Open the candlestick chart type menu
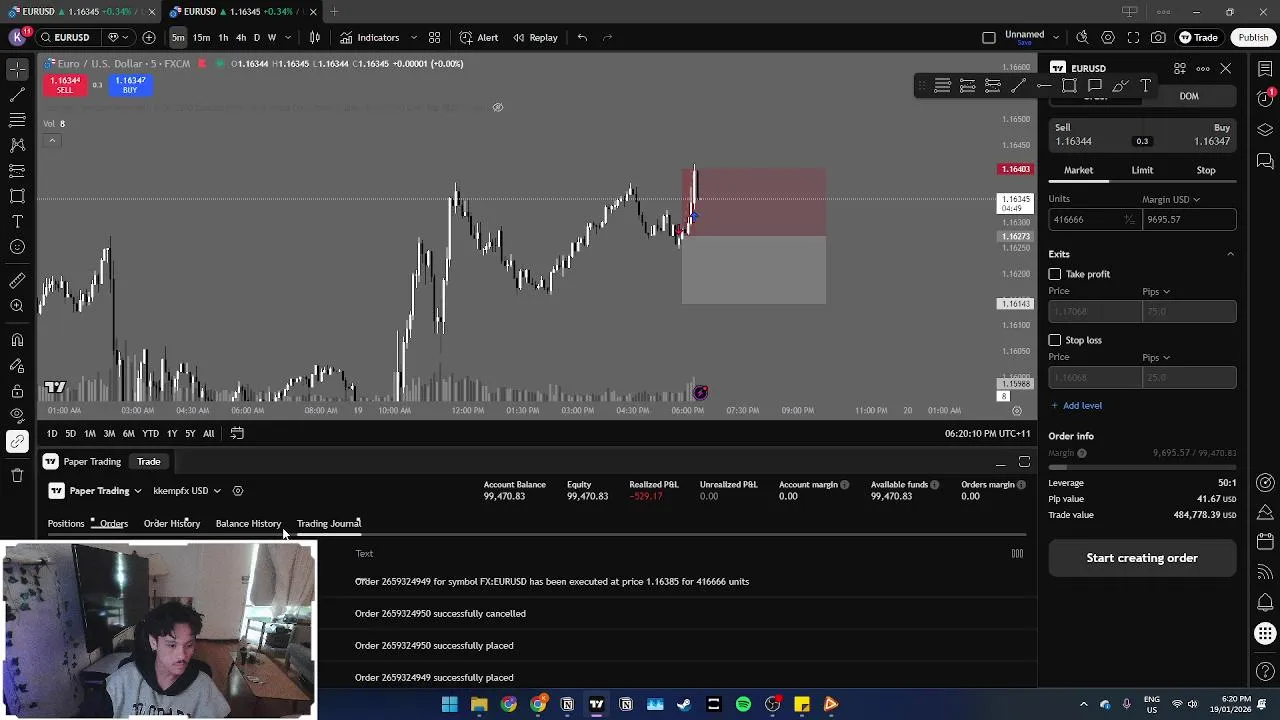Viewport: 1280px width, 720px height. (315, 37)
